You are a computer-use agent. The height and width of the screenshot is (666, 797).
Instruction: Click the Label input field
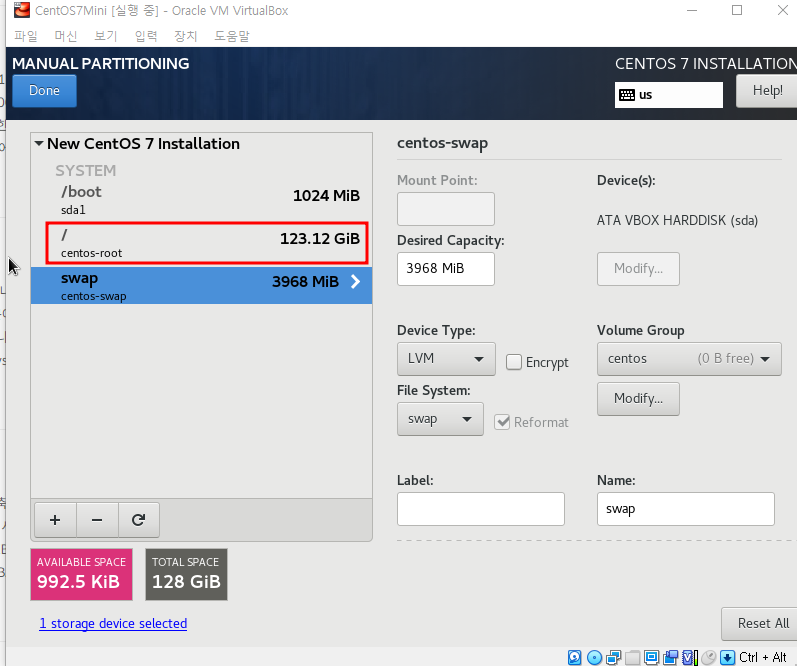point(481,508)
